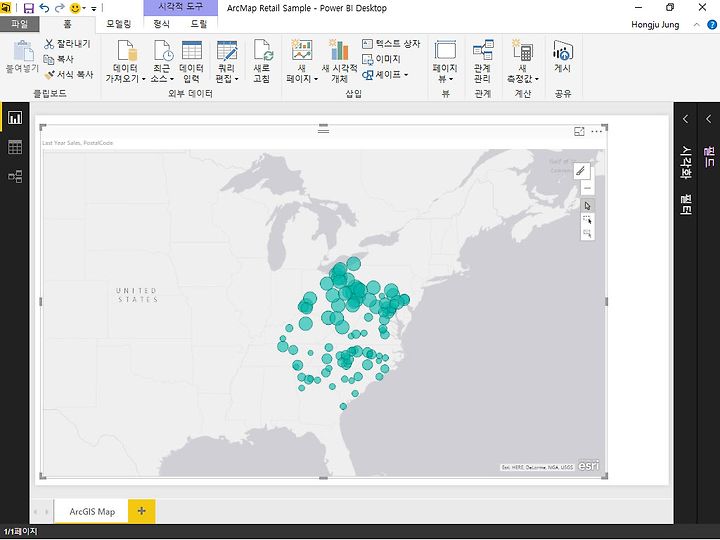Image resolution: width=720 pixels, height=540 pixels.
Task: Click the 1/1페이지 status bar text
Action: pyautogui.click(x=20, y=531)
